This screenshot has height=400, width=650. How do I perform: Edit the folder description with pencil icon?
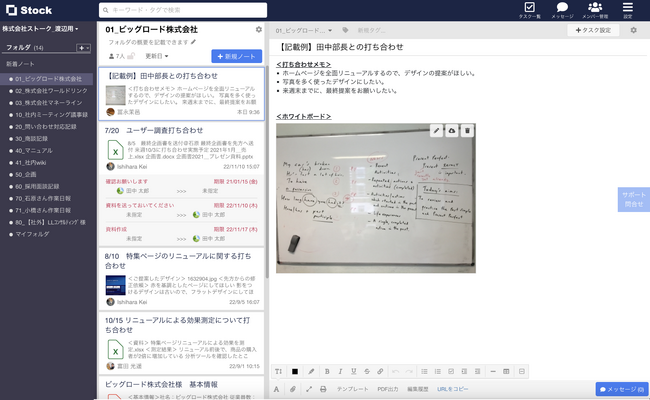pos(194,42)
